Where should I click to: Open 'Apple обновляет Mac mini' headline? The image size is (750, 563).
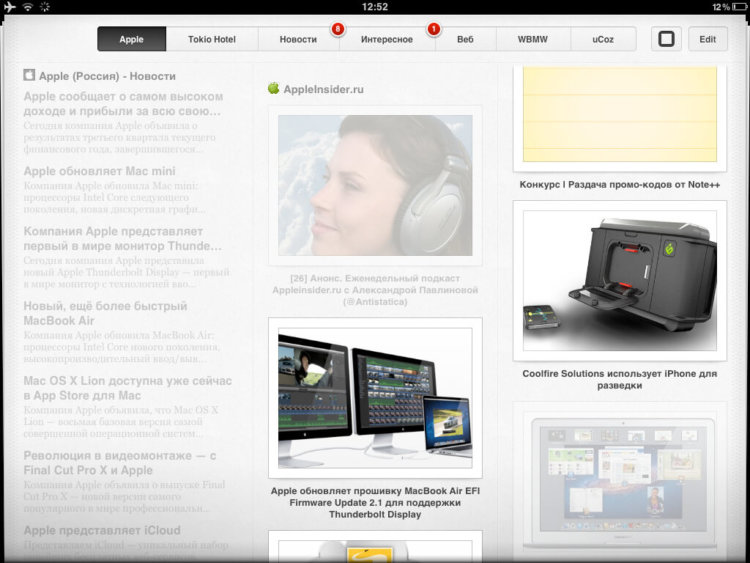99,171
